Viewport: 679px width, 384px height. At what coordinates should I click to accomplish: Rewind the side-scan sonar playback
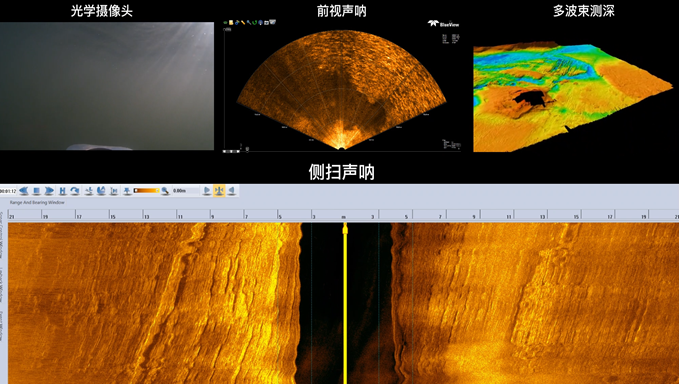[x=24, y=190]
